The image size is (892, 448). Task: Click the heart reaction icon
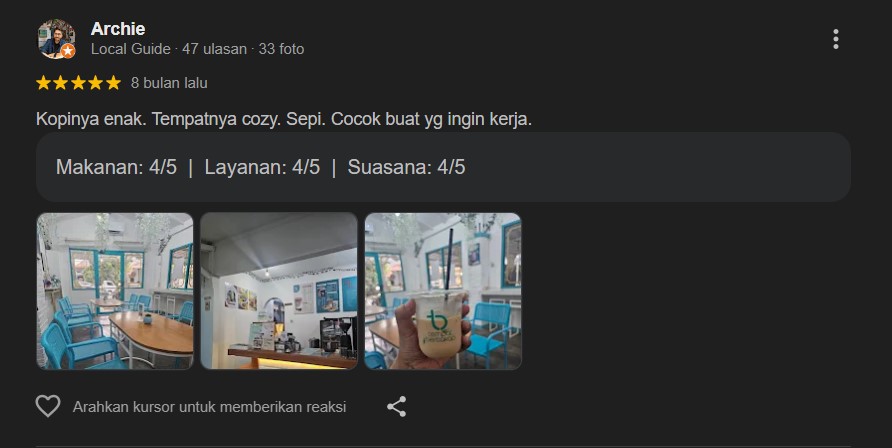[x=48, y=406]
